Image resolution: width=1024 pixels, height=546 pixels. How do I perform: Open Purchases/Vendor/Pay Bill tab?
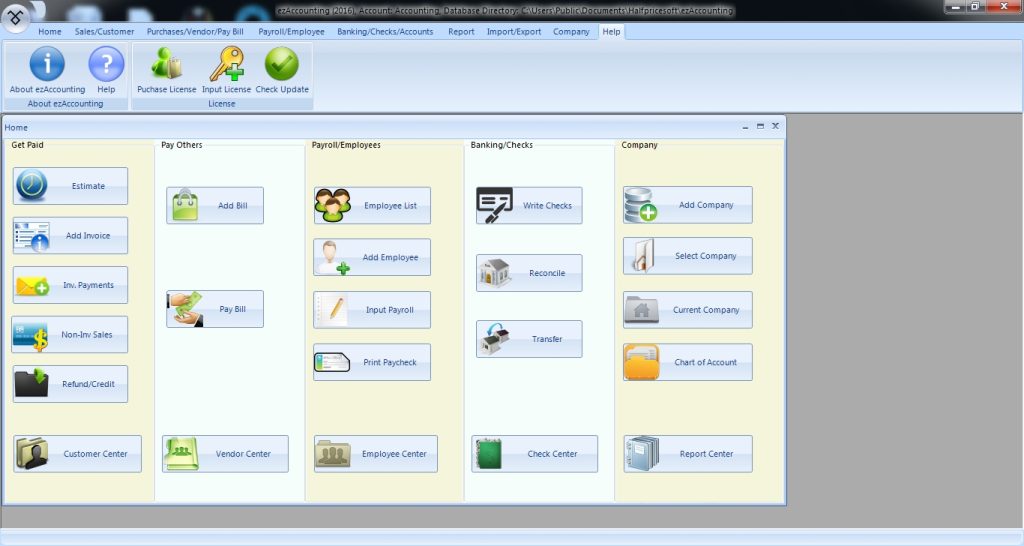(x=195, y=31)
